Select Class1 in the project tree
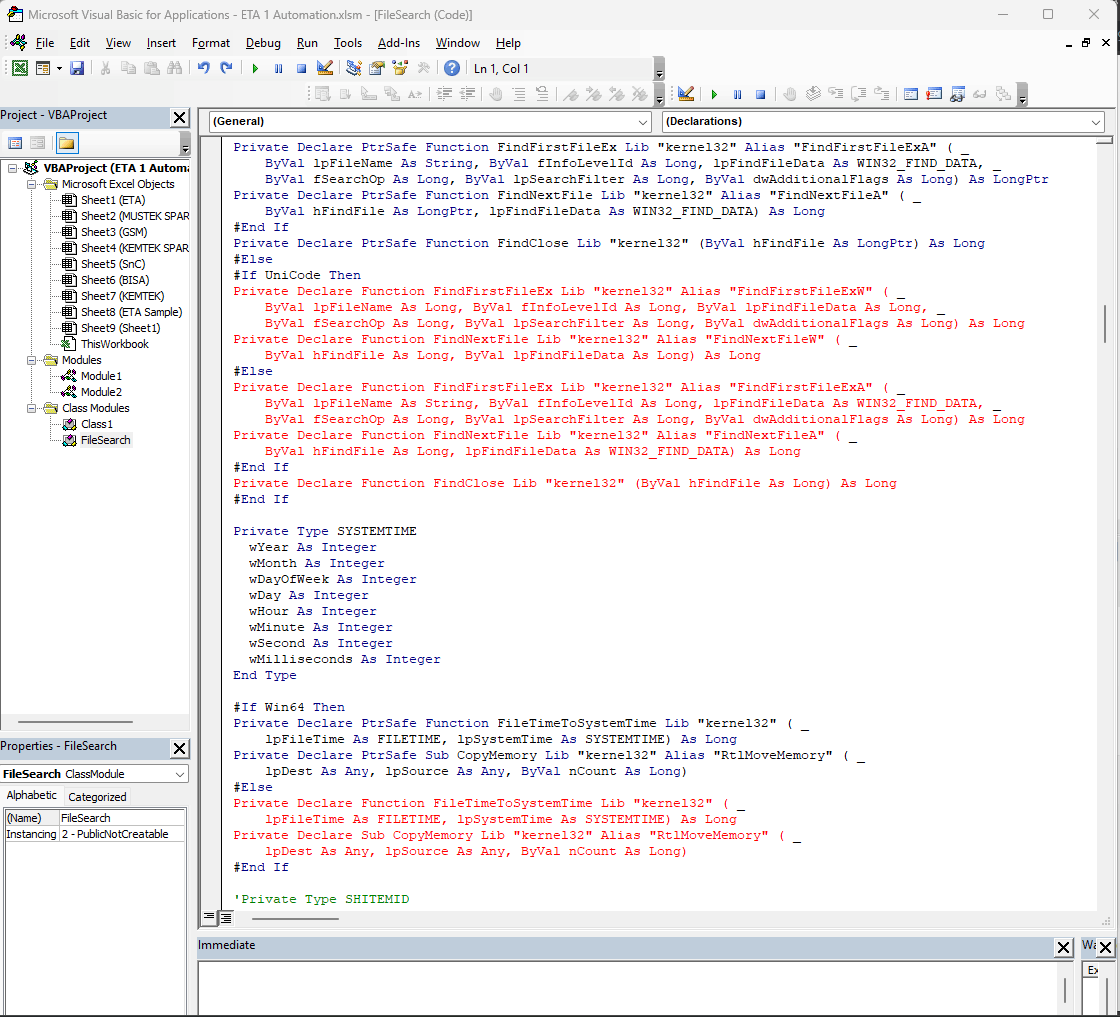Image resolution: width=1120 pixels, height=1017 pixels. 96,424
